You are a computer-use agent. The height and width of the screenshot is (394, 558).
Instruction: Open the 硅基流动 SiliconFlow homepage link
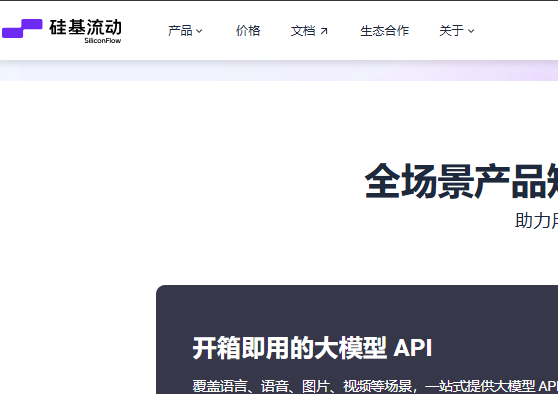[x=62, y=31]
